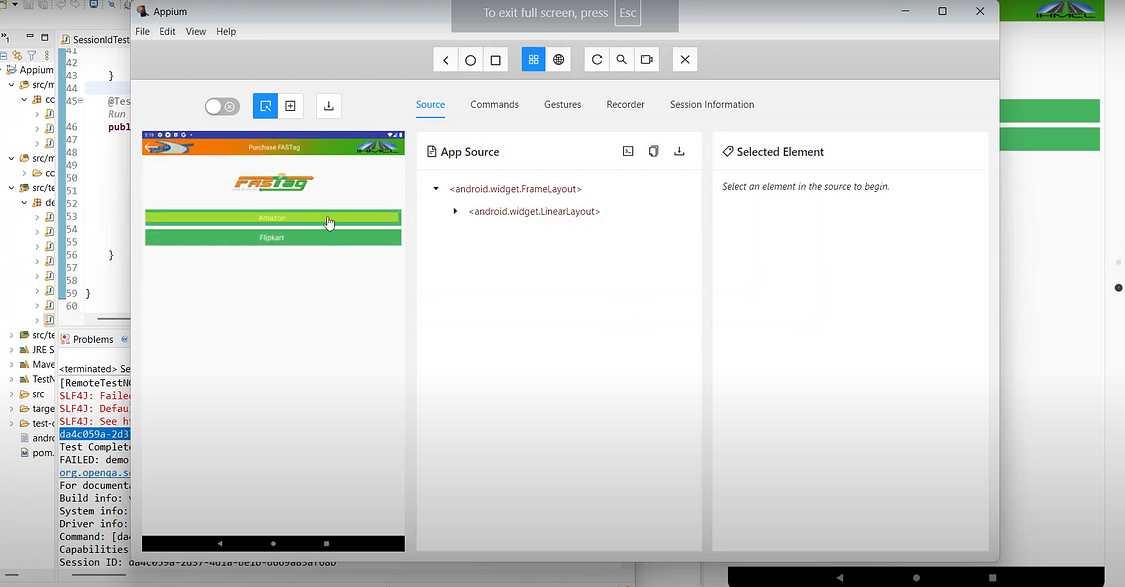Screen dimensions: 1125x587
Task: Collapse the android.widget.FrameLayout node
Action: click(x=436, y=189)
